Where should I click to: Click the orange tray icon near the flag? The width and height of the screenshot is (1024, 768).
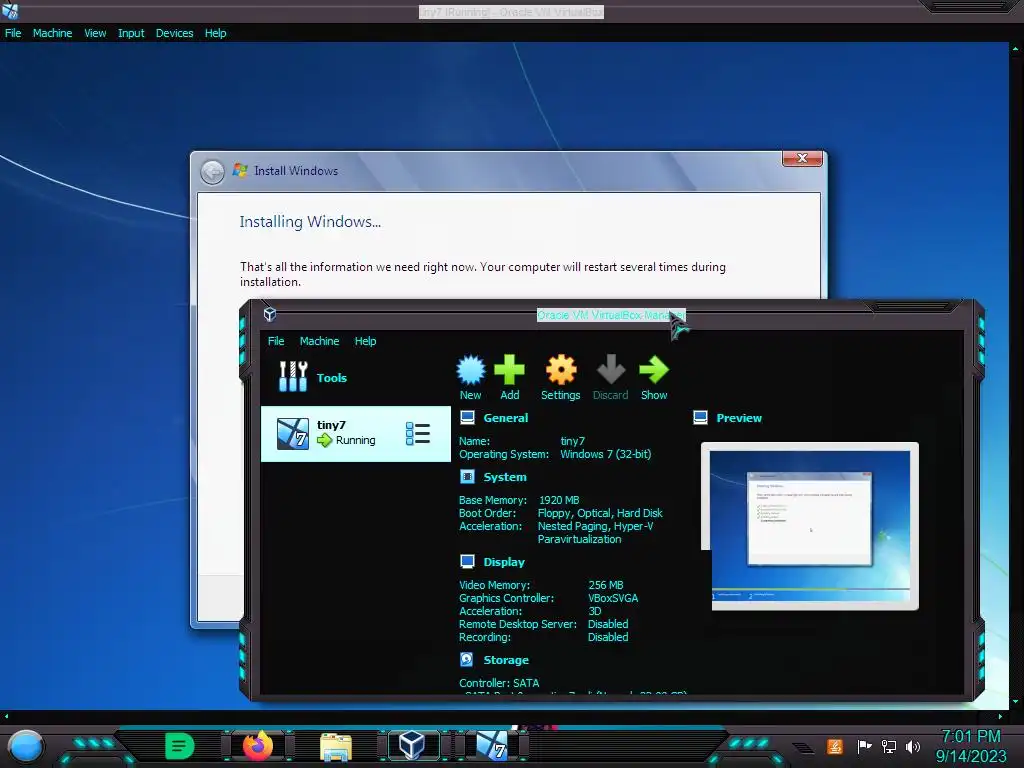coord(835,746)
